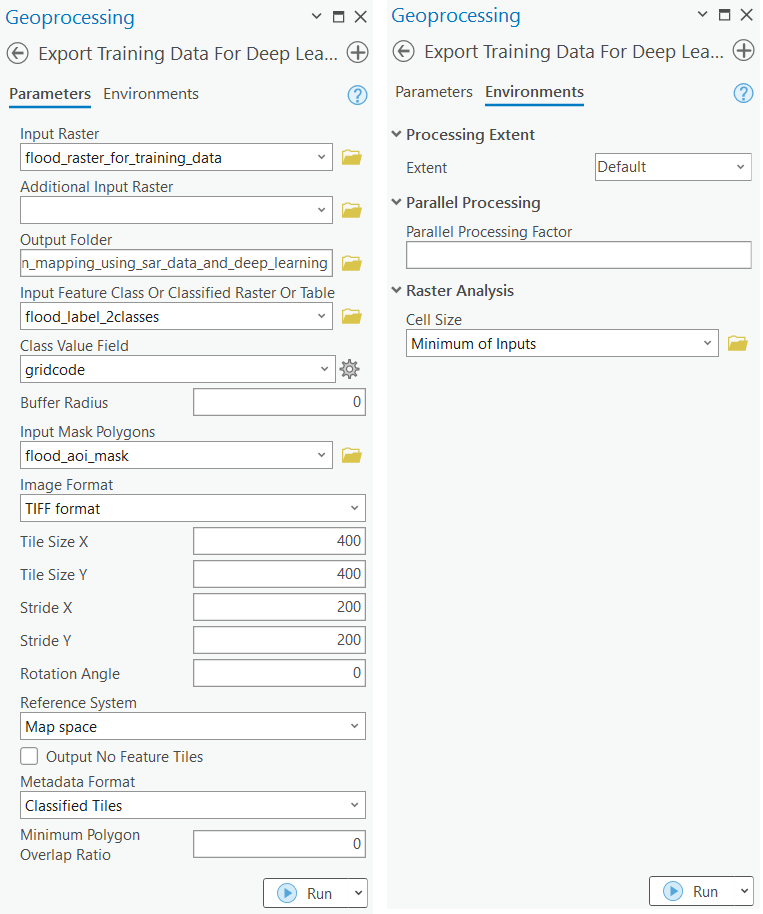Open the Metadata Format dropdown
Viewport: 763px width, 914px height.
pos(193,805)
